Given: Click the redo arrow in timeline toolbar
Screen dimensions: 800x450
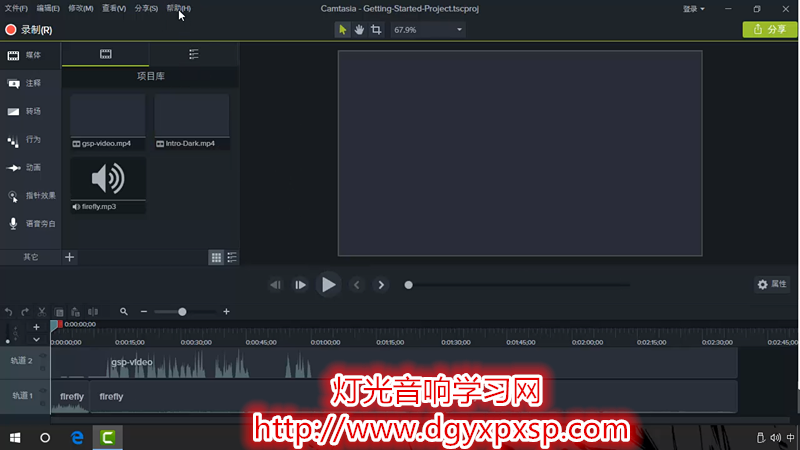Looking at the screenshot, I should (25, 312).
